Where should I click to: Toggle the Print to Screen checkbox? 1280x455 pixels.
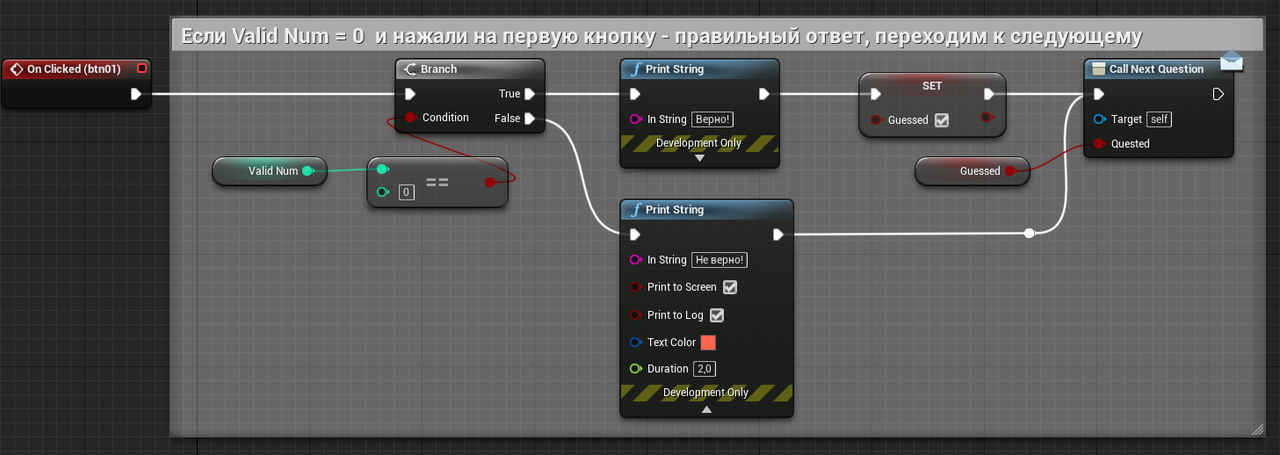click(730, 287)
